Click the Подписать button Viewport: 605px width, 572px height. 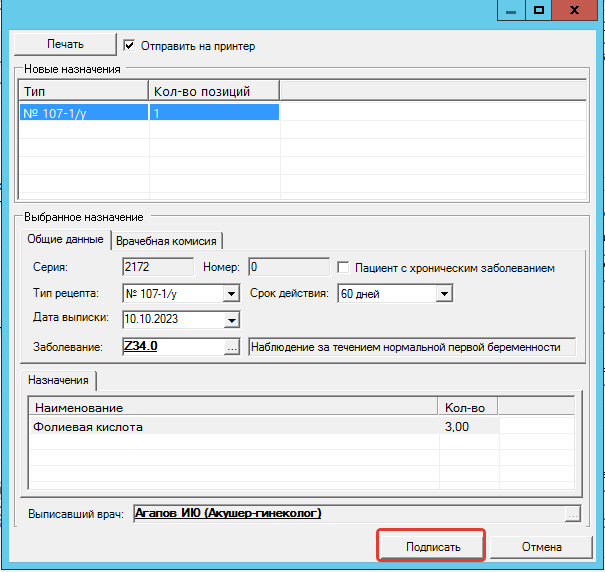432,547
